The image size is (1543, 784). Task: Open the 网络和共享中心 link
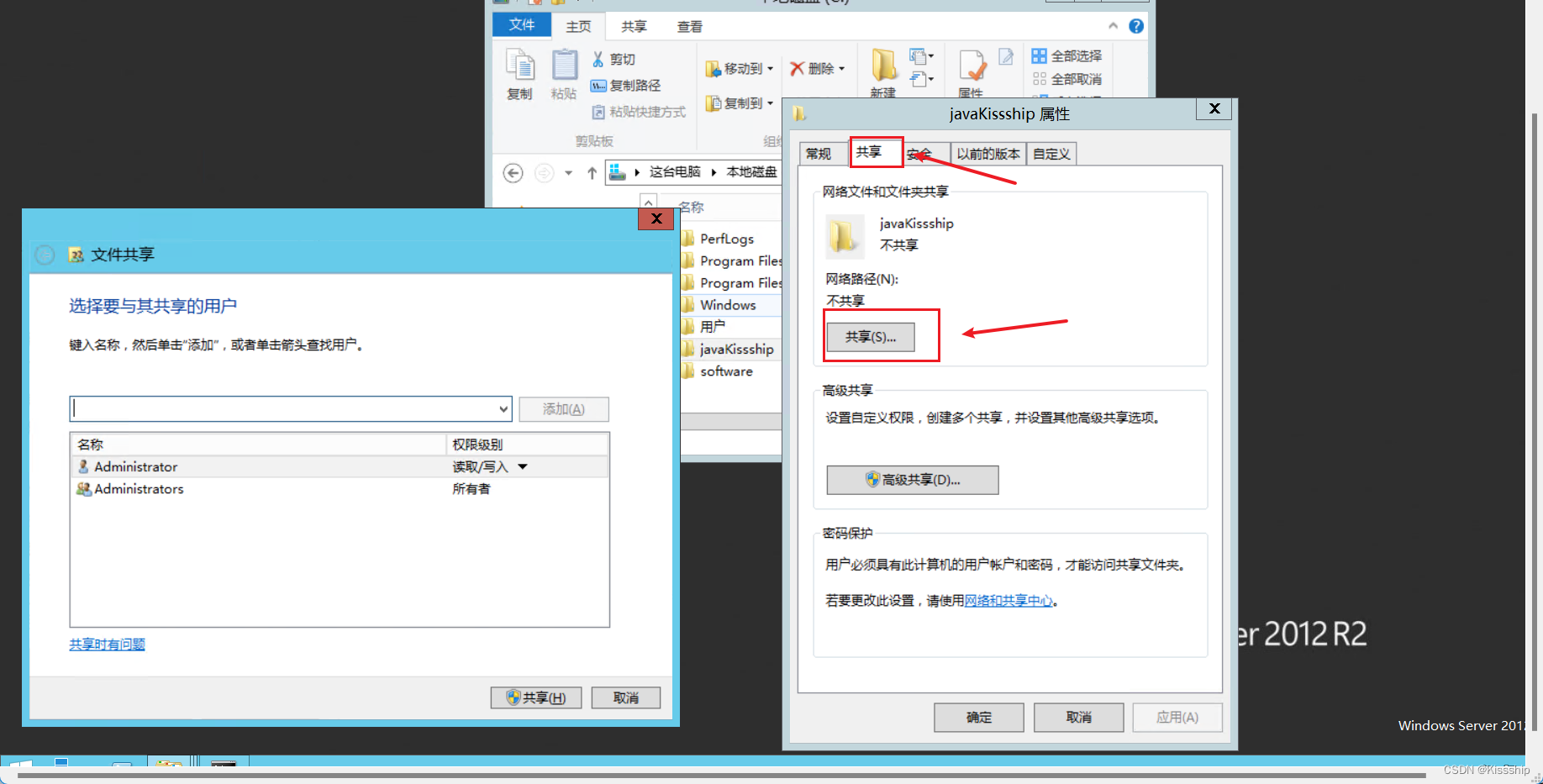[x=1008, y=601]
